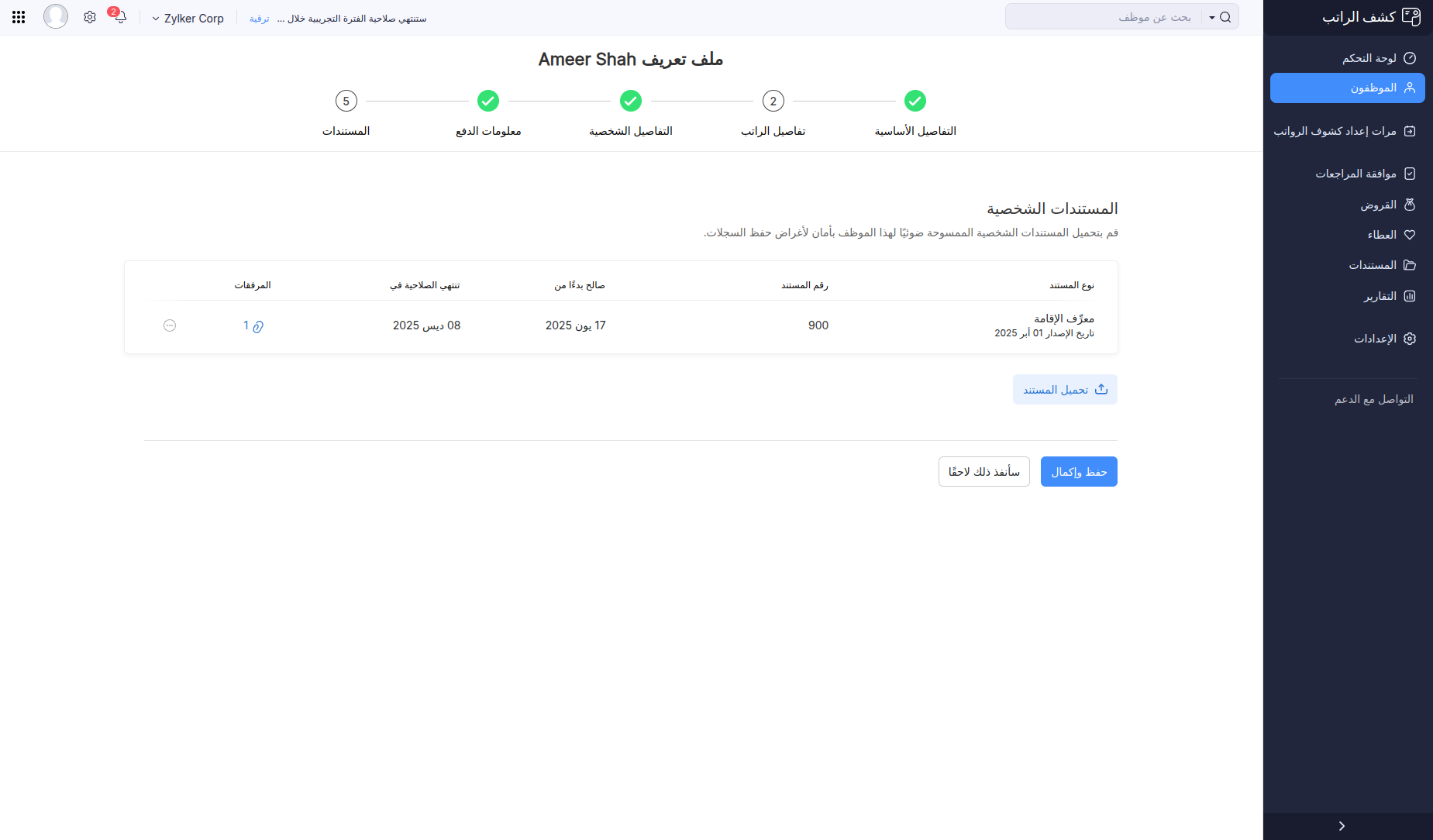
Task: Open the apps grid launcher
Action: [19, 16]
